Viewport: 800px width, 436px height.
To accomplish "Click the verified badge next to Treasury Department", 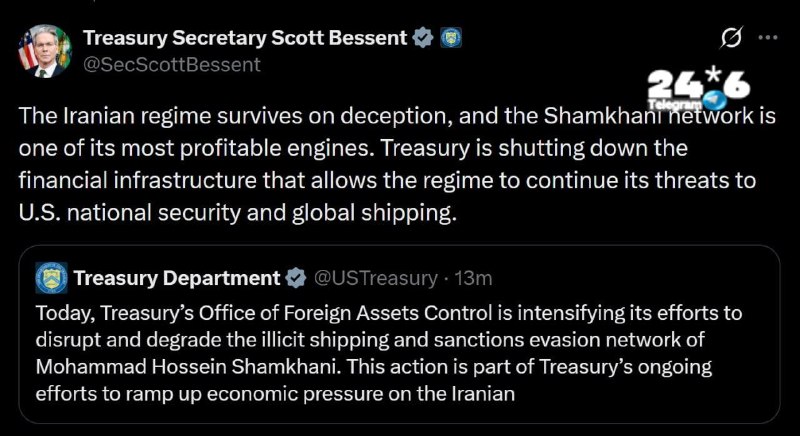I will pyautogui.click(x=295, y=278).
